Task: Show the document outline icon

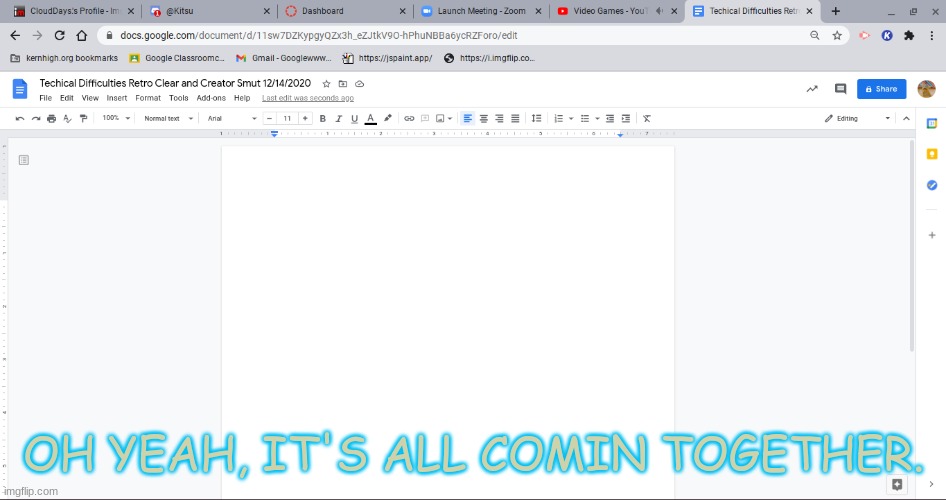Action: (24, 160)
